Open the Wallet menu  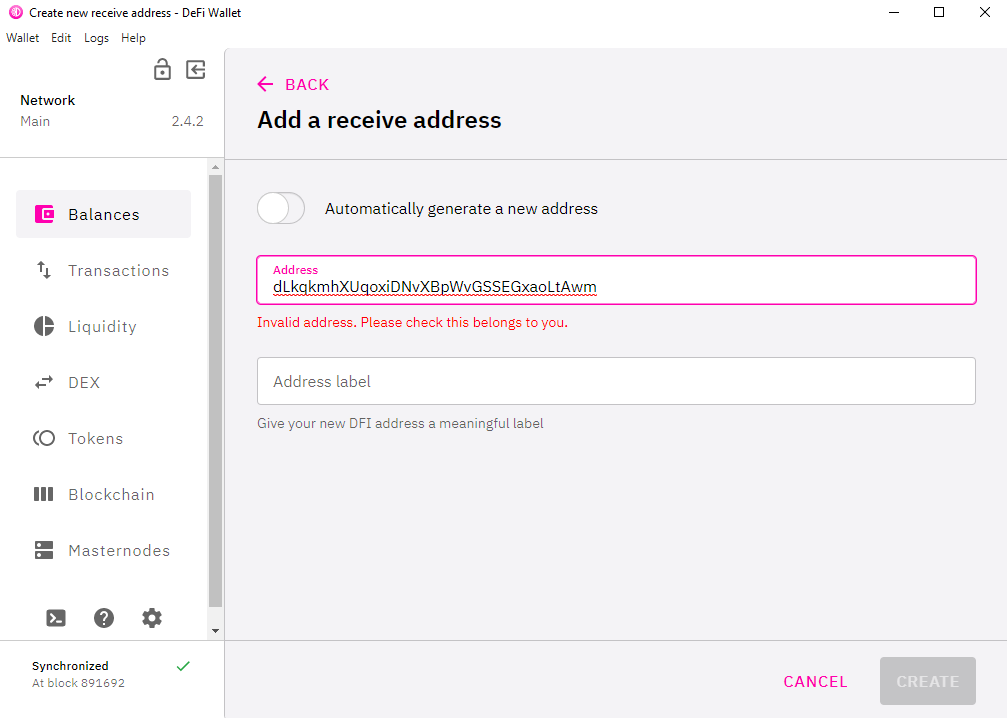click(x=22, y=38)
